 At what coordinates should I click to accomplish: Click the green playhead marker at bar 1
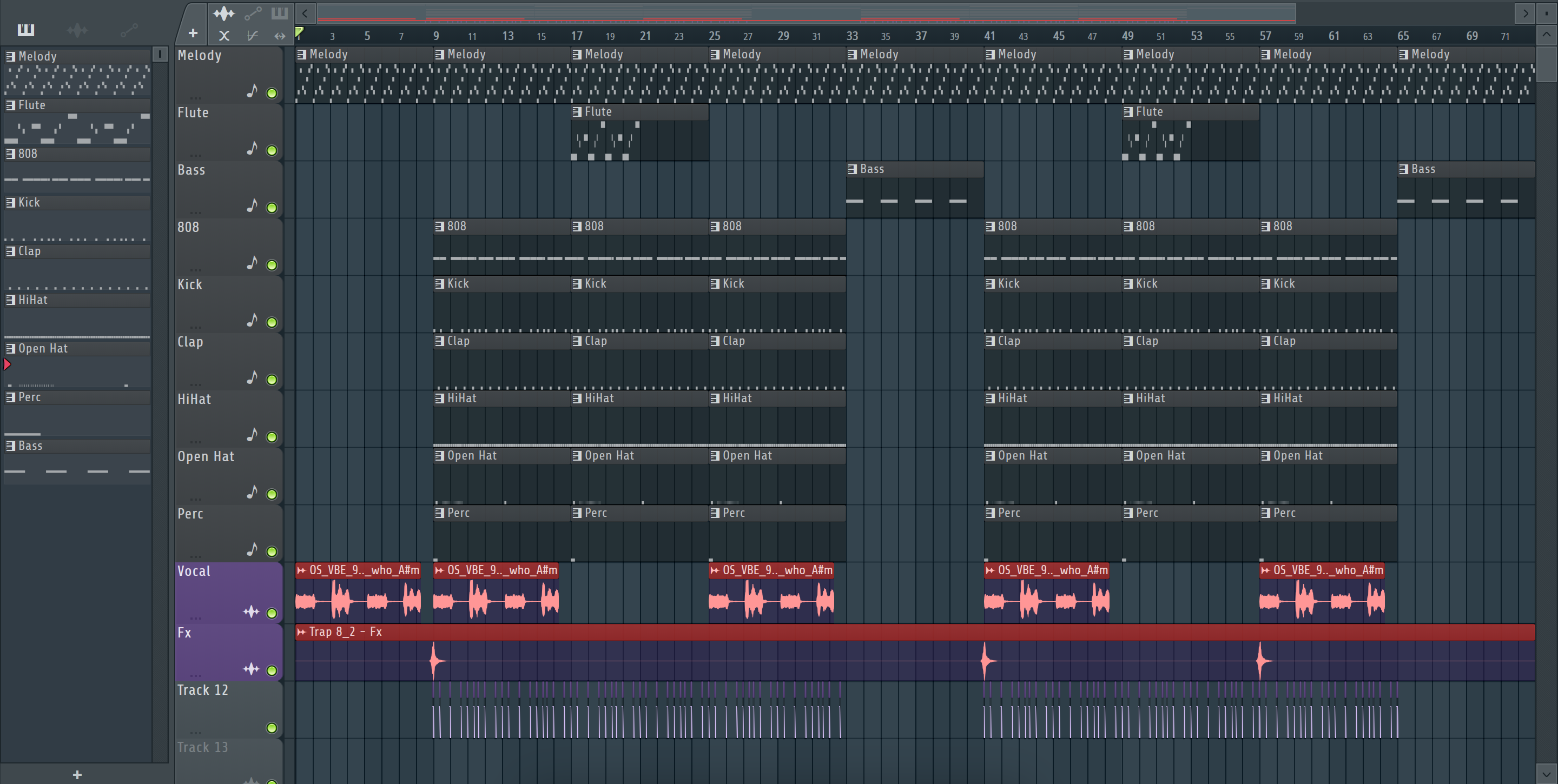coord(299,32)
